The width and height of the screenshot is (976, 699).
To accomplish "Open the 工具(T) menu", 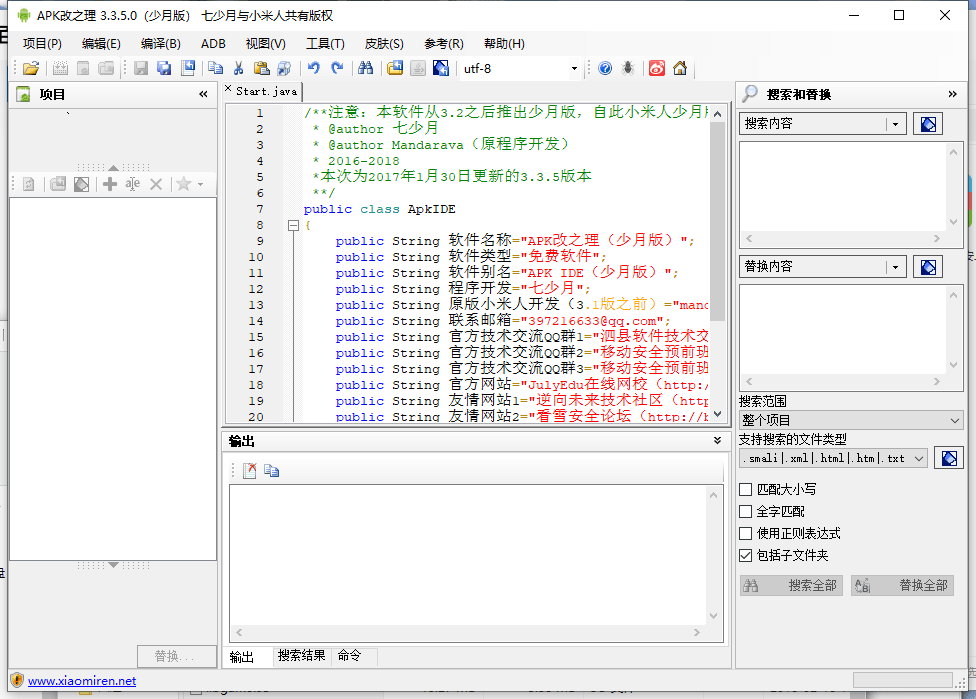I will [x=325, y=44].
